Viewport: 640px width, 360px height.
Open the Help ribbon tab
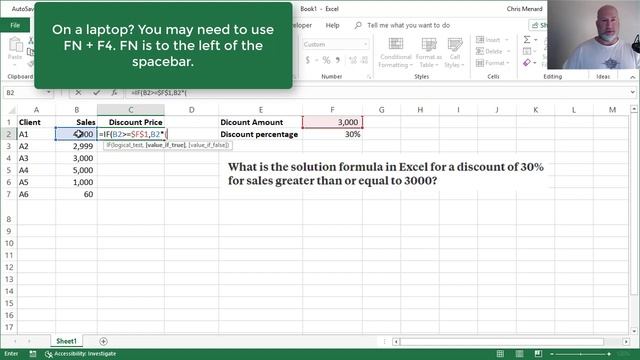(x=332, y=25)
